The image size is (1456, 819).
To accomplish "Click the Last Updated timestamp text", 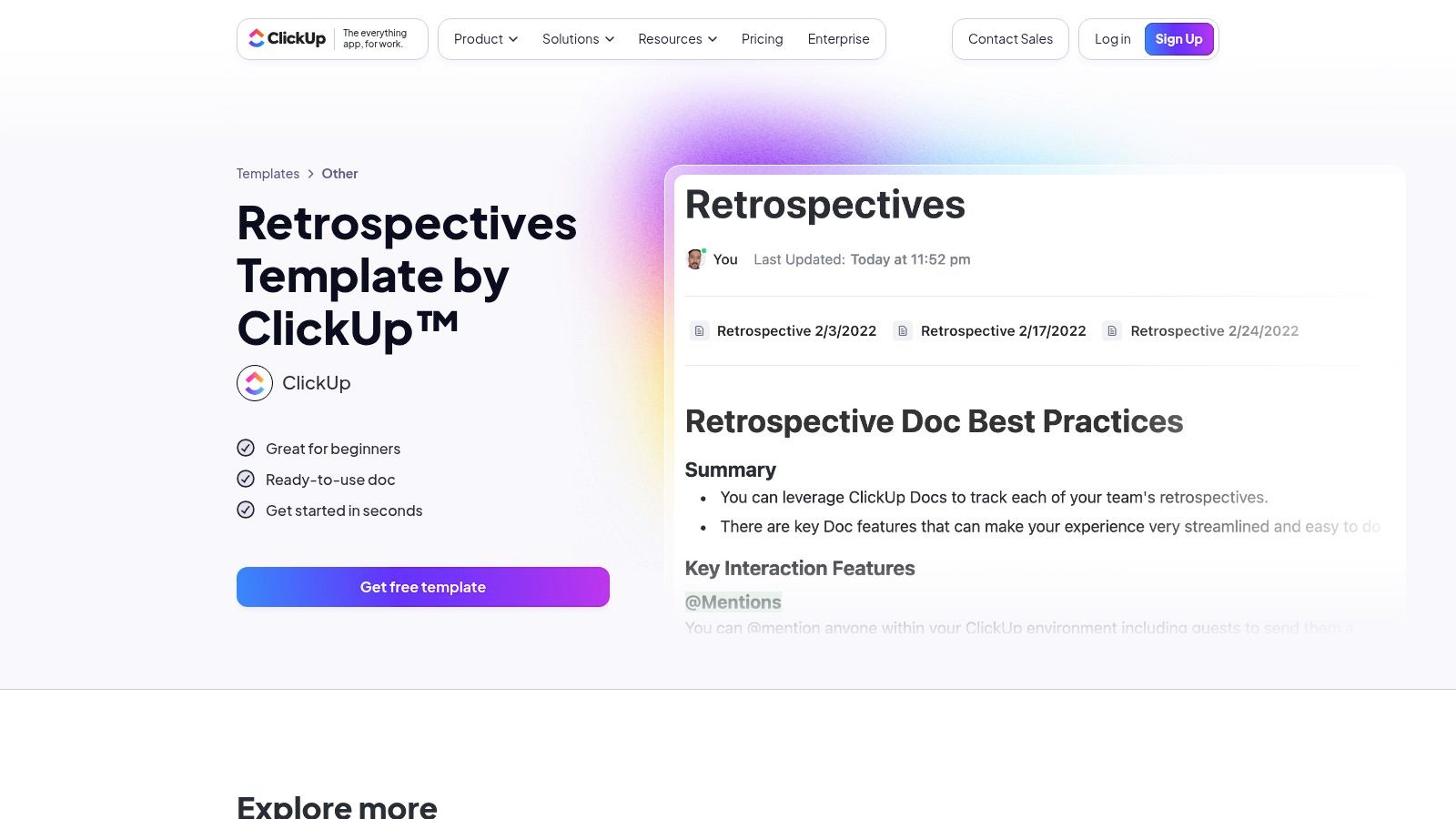I will (x=862, y=259).
